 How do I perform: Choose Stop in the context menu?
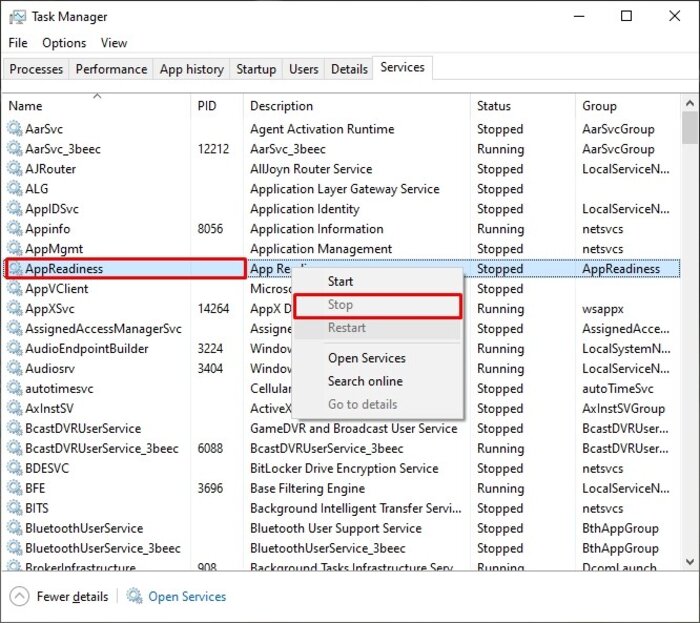pos(378,305)
